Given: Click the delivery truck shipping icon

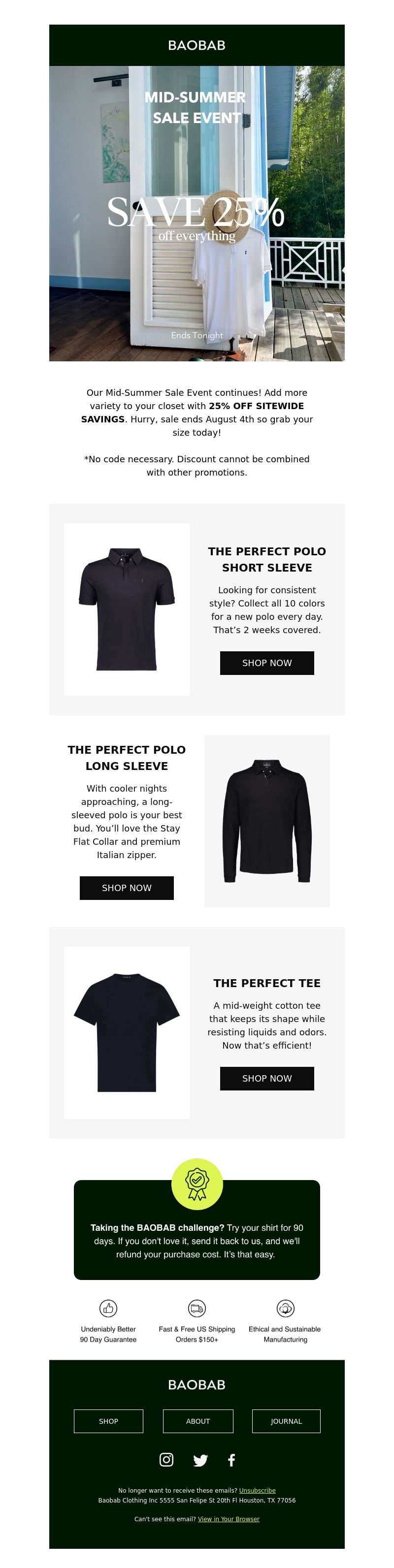Looking at the screenshot, I should point(197,1308).
